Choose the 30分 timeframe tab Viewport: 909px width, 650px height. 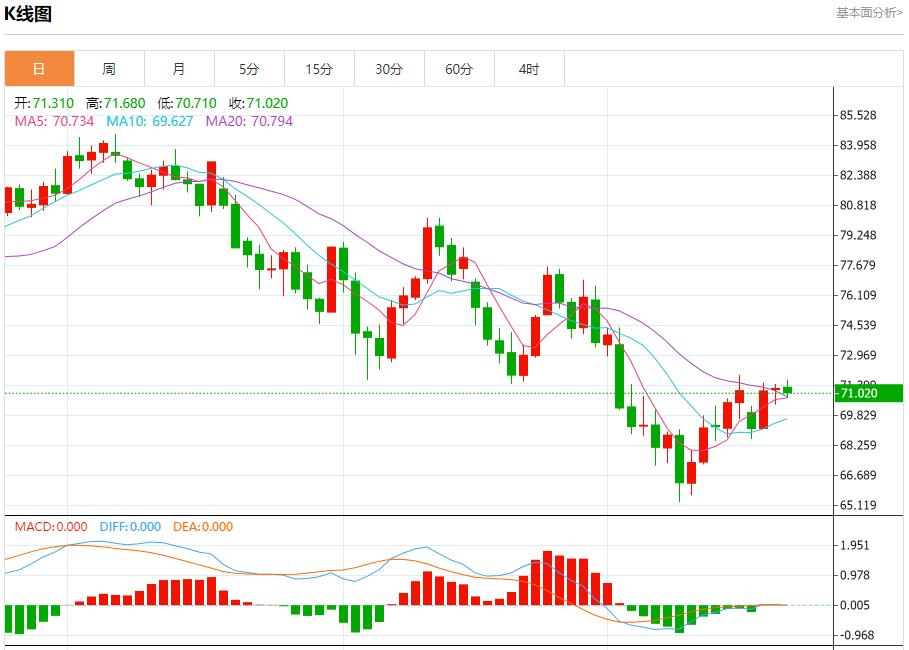click(389, 69)
